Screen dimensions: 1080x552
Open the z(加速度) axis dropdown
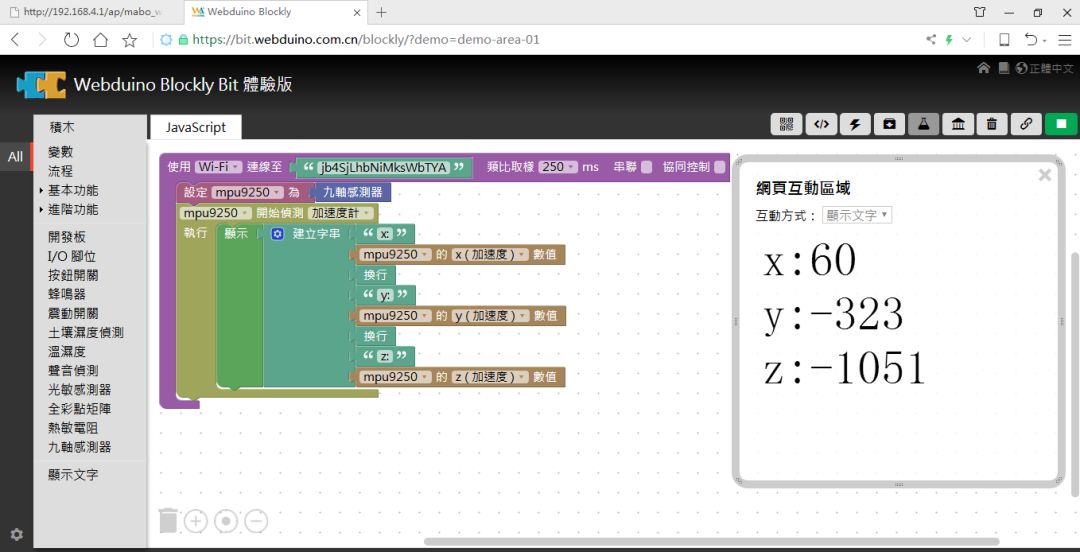490,377
